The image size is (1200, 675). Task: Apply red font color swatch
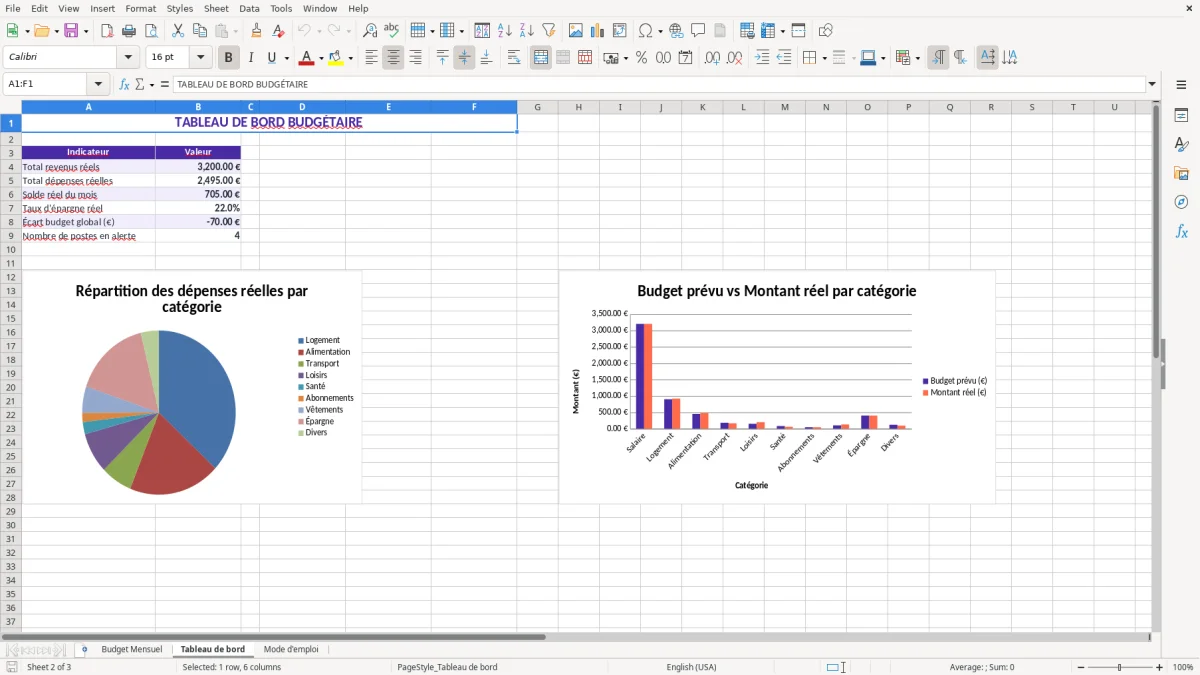click(x=306, y=58)
